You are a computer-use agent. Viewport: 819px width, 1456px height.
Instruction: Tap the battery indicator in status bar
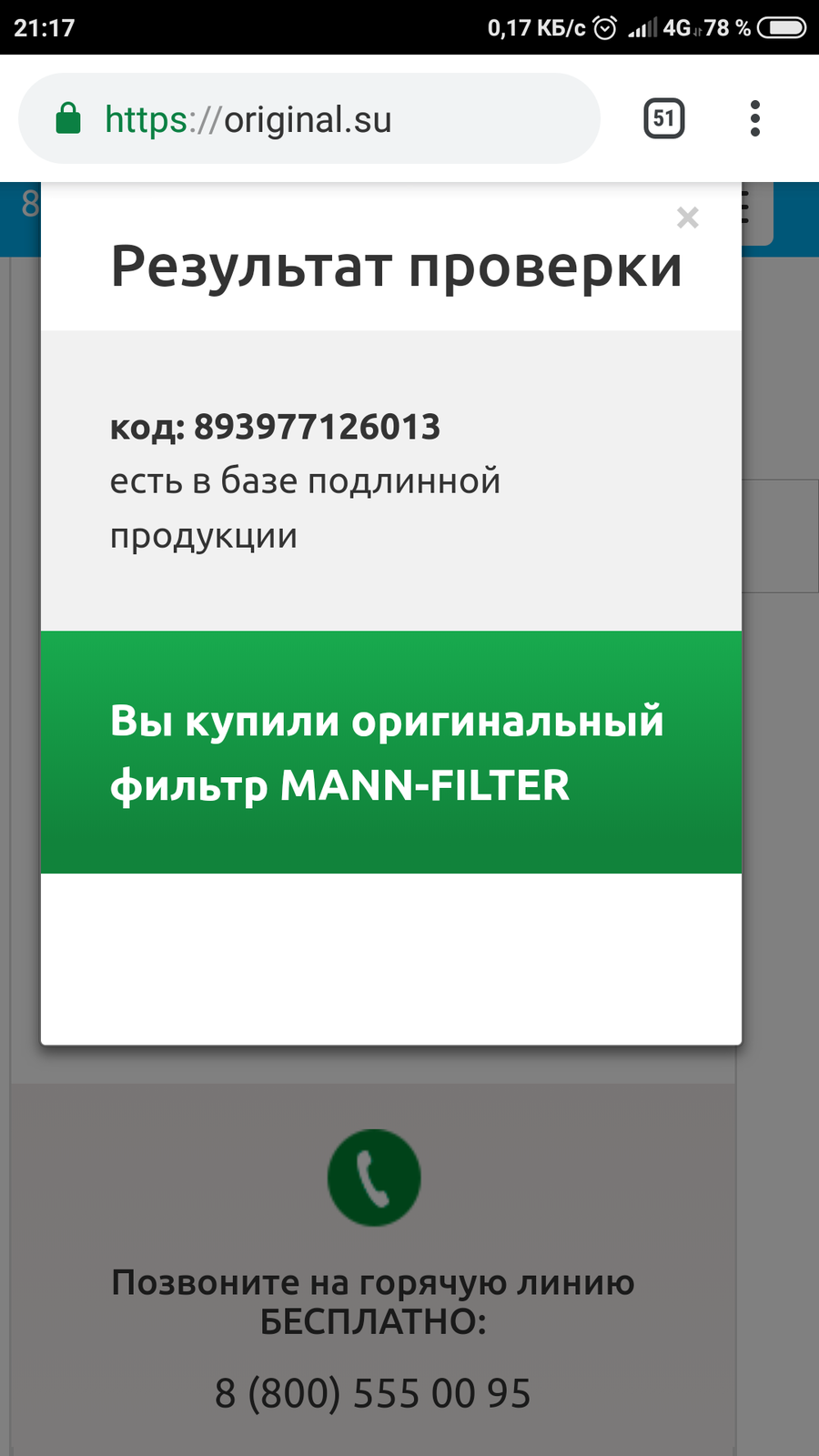click(782, 28)
